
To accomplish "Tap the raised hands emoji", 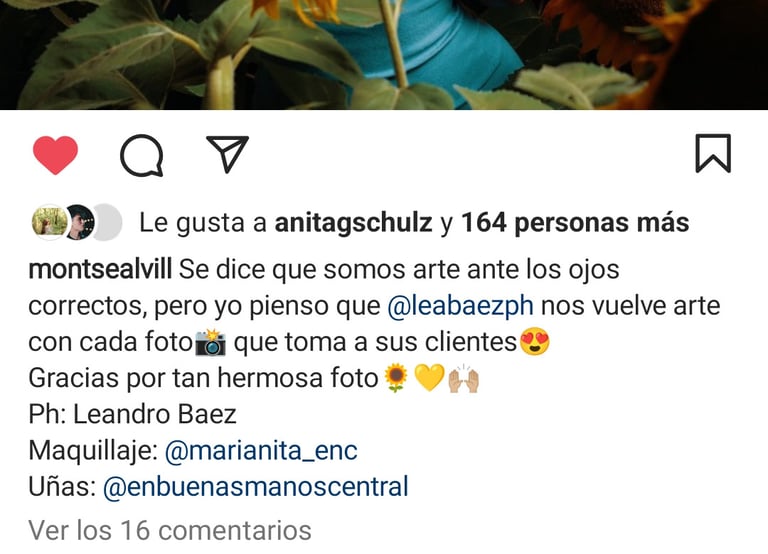I will point(463,379).
